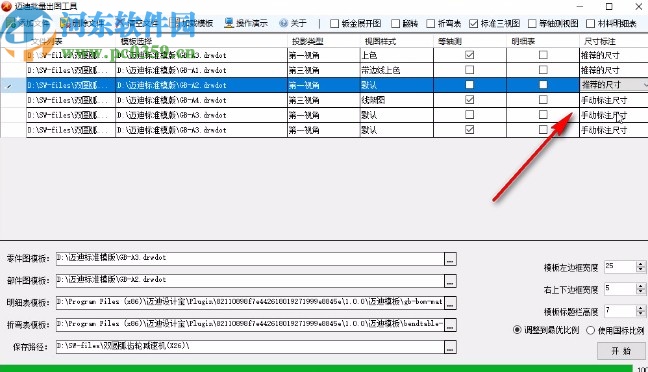Image resolution: width=648 pixels, height=372 pixels.
Task: Click the GB-A4.drwdot template cell
Action: (x=201, y=100)
